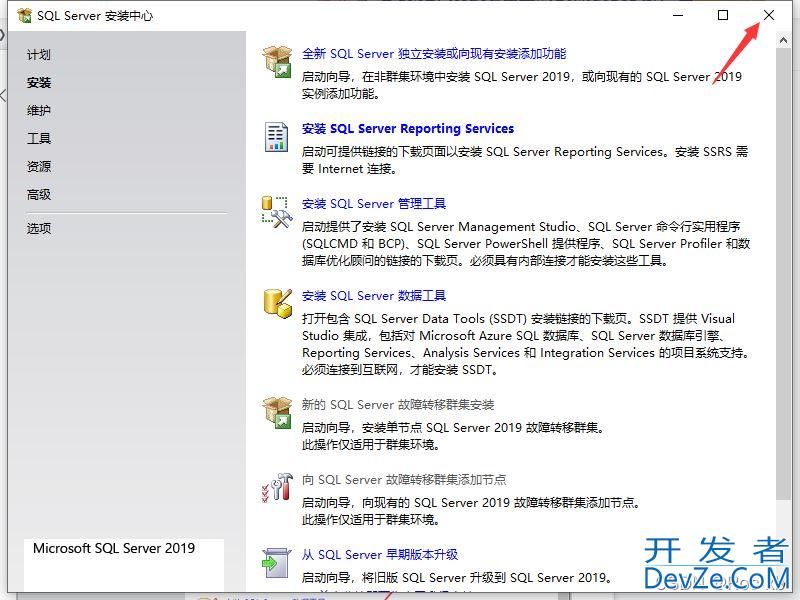Click the add node hammer icon

(277, 487)
